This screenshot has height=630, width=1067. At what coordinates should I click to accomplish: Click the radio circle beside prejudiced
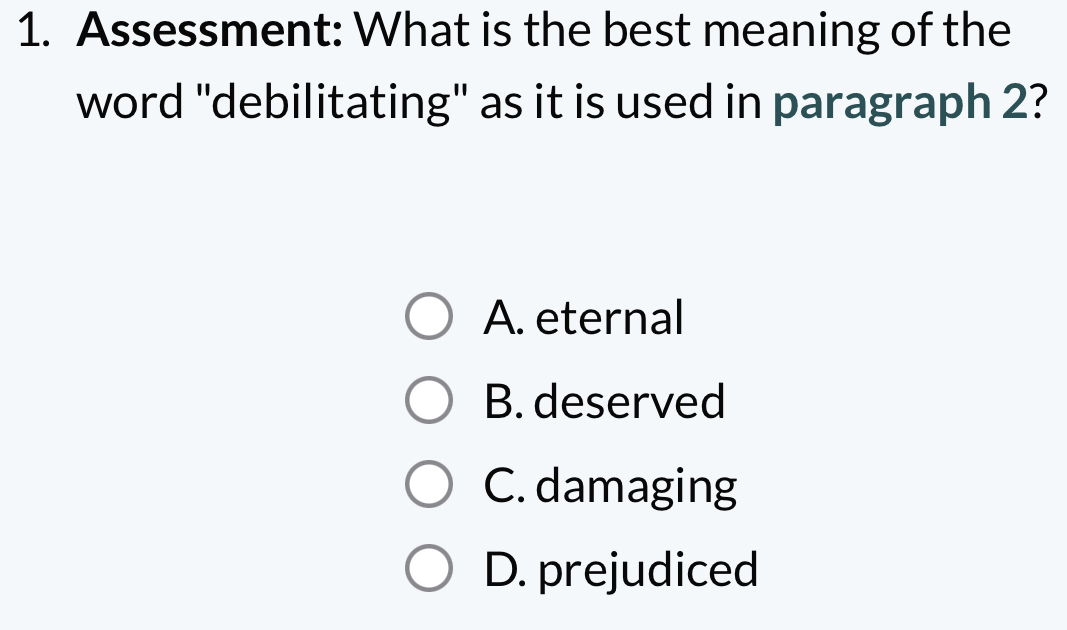(x=428, y=569)
